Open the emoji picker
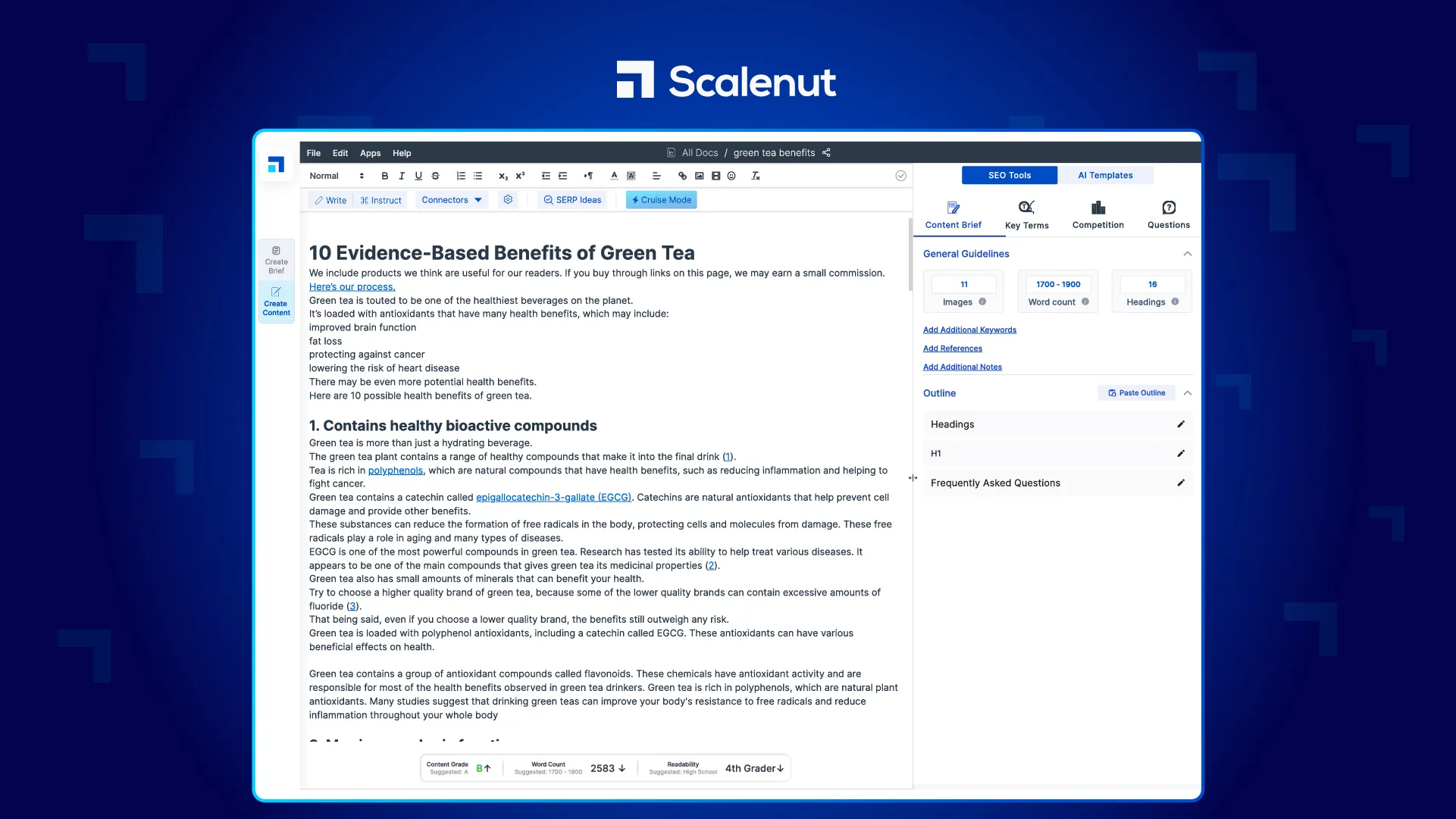Viewport: 1456px width, 819px height. [731, 176]
